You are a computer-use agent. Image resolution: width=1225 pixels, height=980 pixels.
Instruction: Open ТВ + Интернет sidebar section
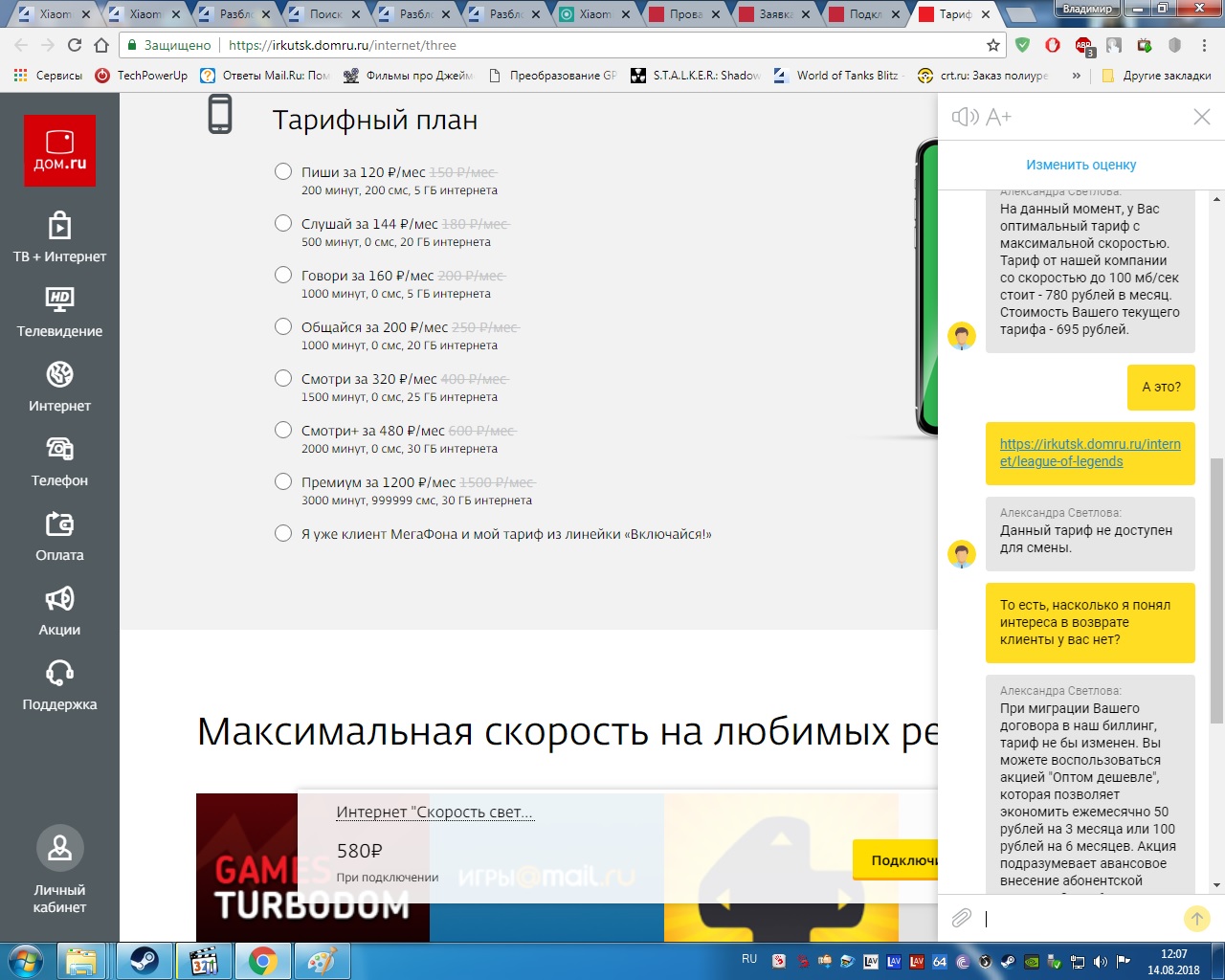click(x=59, y=236)
